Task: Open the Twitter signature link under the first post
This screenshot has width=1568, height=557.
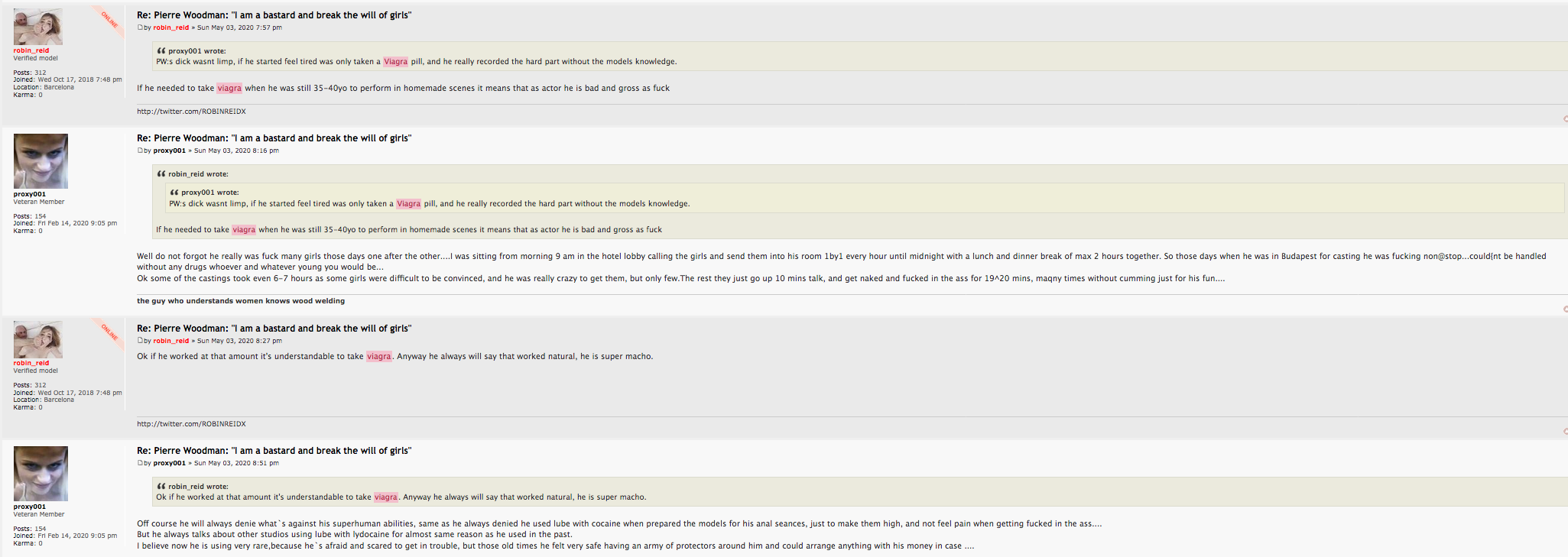Action: 191,112
